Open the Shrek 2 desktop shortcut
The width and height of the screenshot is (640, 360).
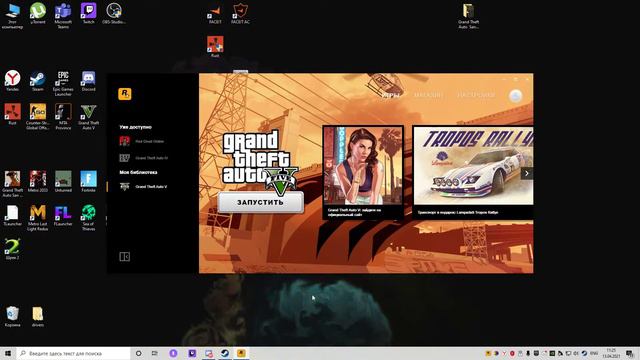12,249
